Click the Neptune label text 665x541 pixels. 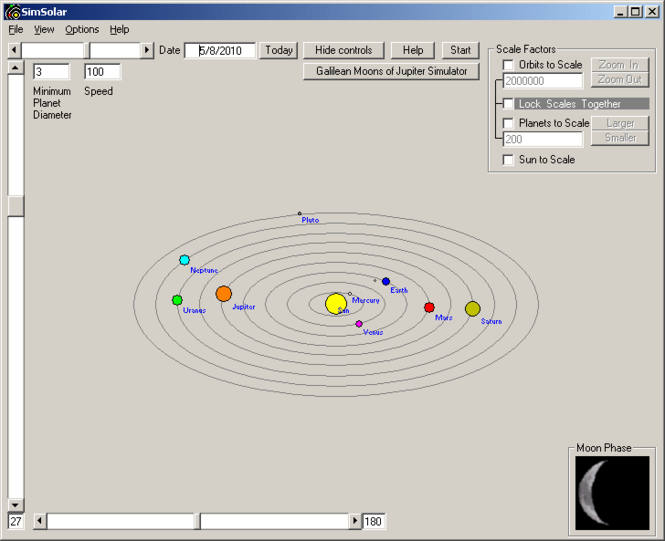pyautogui.click(x=204, y=270)
